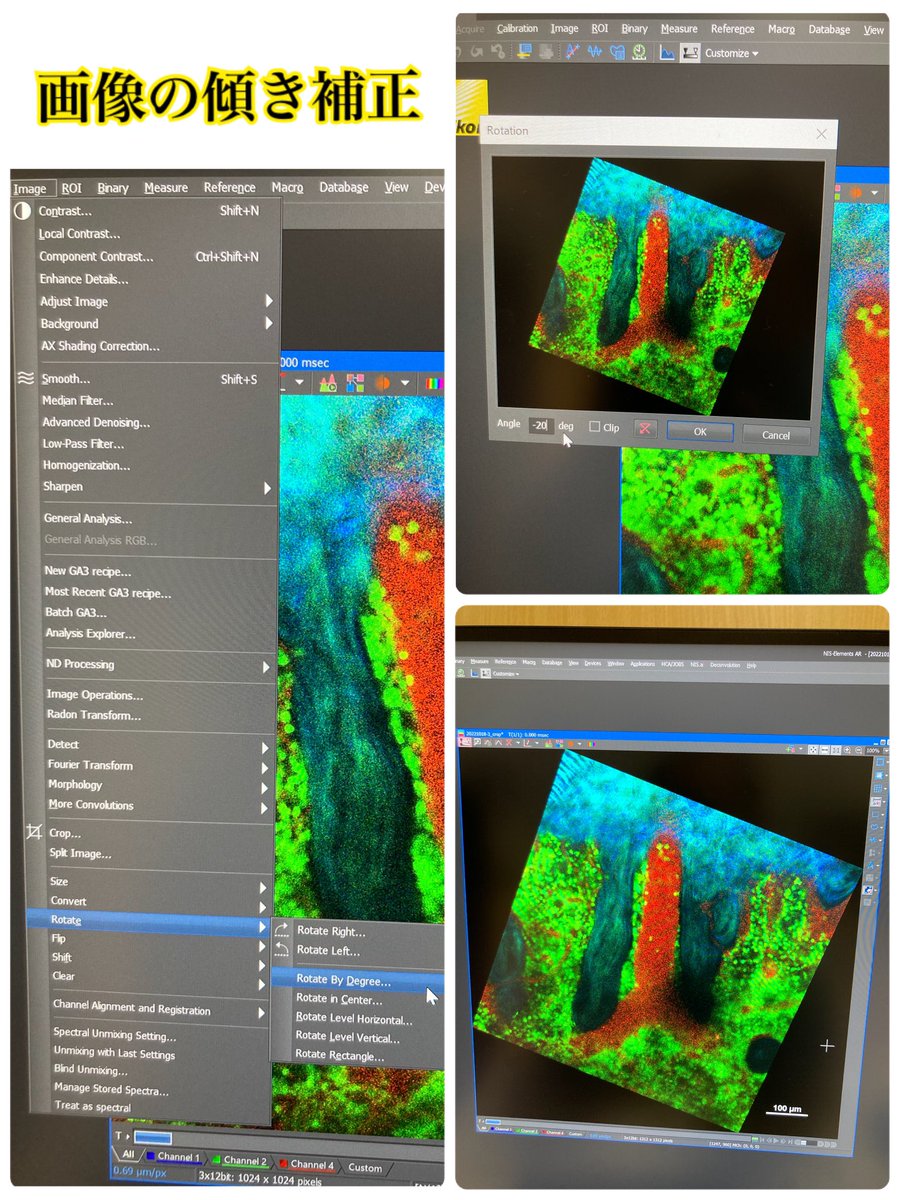Click the orange circle icon in image toolbar under menu

pos(383,382)
